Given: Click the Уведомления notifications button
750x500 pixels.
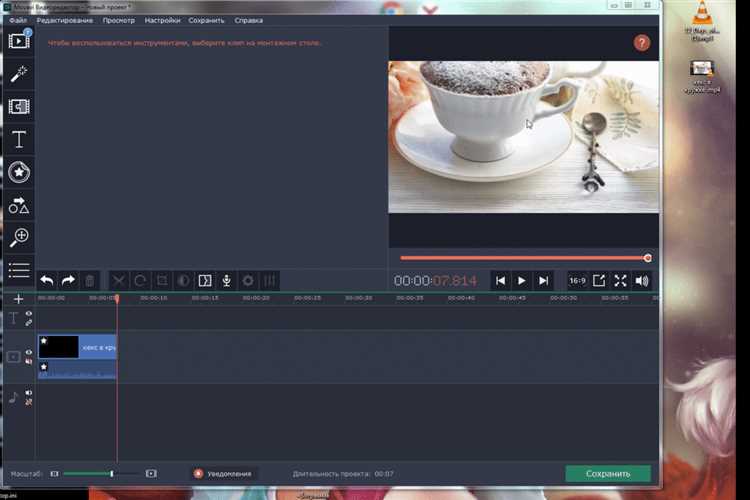Looking at the screenshot, I should click(x=225, y=473).
